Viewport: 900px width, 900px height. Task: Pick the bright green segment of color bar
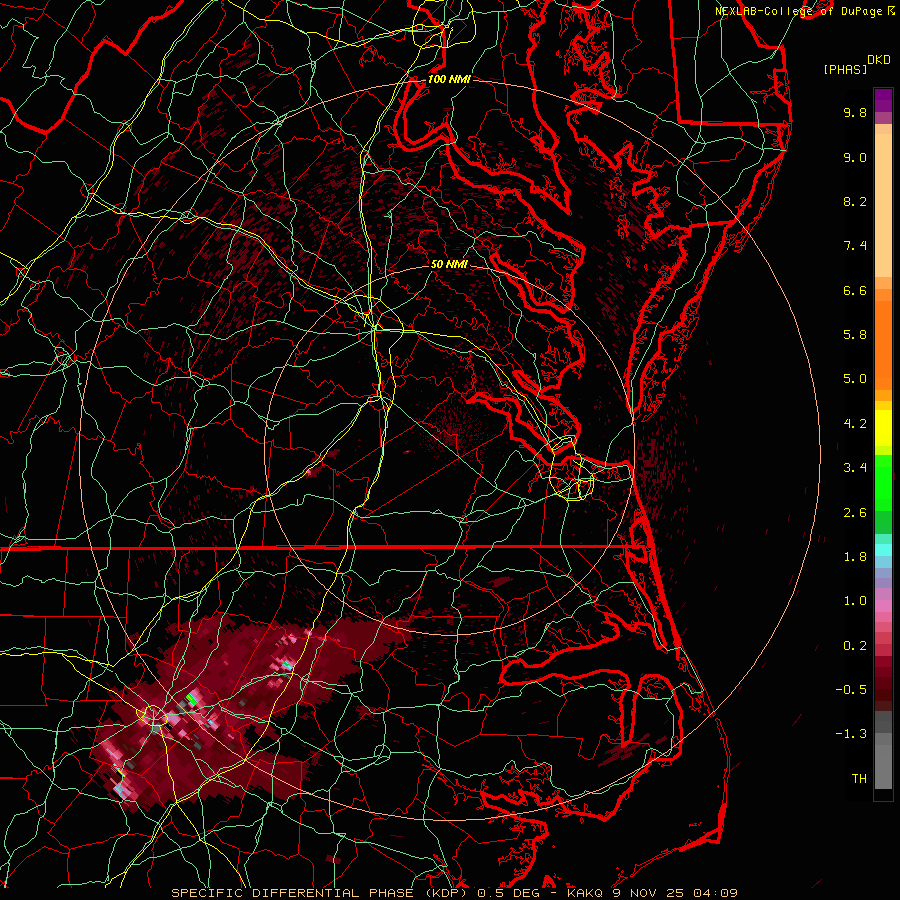[883, 482]
